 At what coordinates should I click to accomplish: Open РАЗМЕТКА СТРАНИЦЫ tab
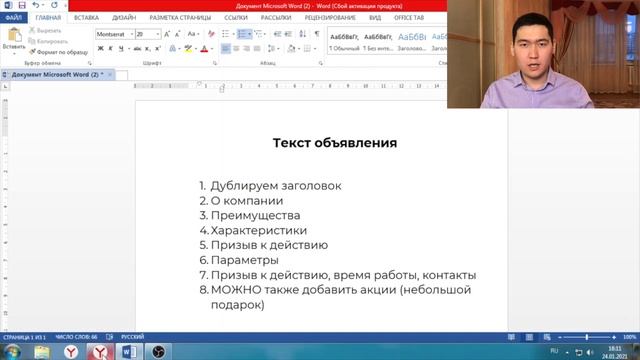180,18
